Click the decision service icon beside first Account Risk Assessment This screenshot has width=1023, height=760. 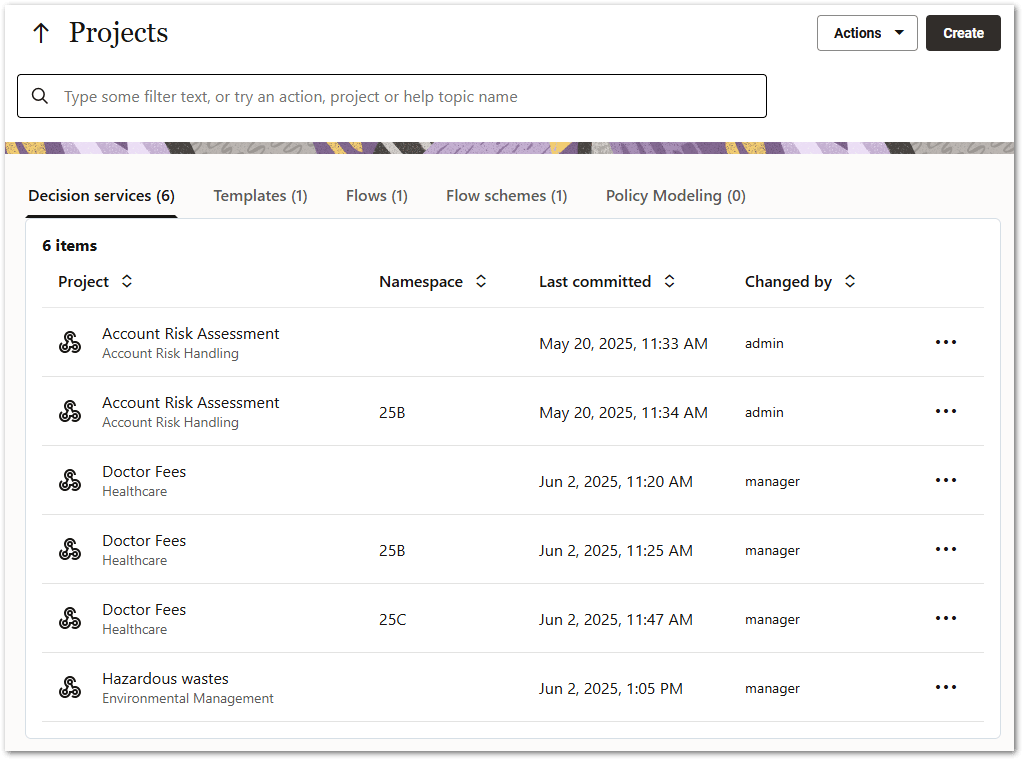pos(69,341)
